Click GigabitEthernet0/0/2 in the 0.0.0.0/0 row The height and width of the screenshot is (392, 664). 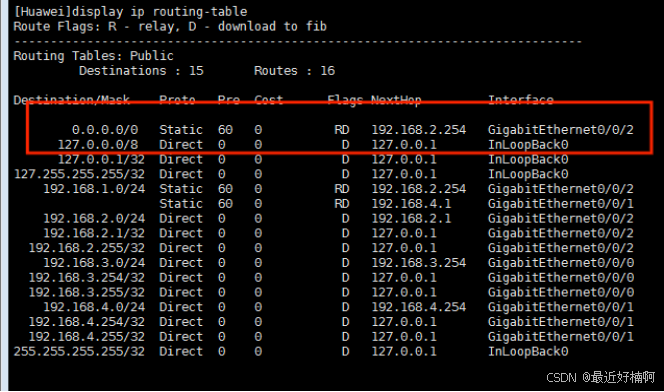coord(561,130)
